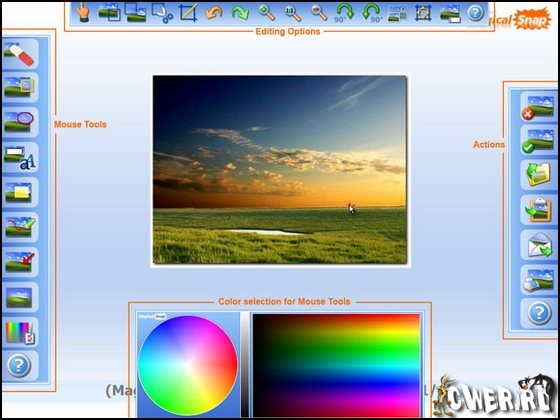Zoom out with the red magnifier
The image size is (560, 420).
pos(319,13)
